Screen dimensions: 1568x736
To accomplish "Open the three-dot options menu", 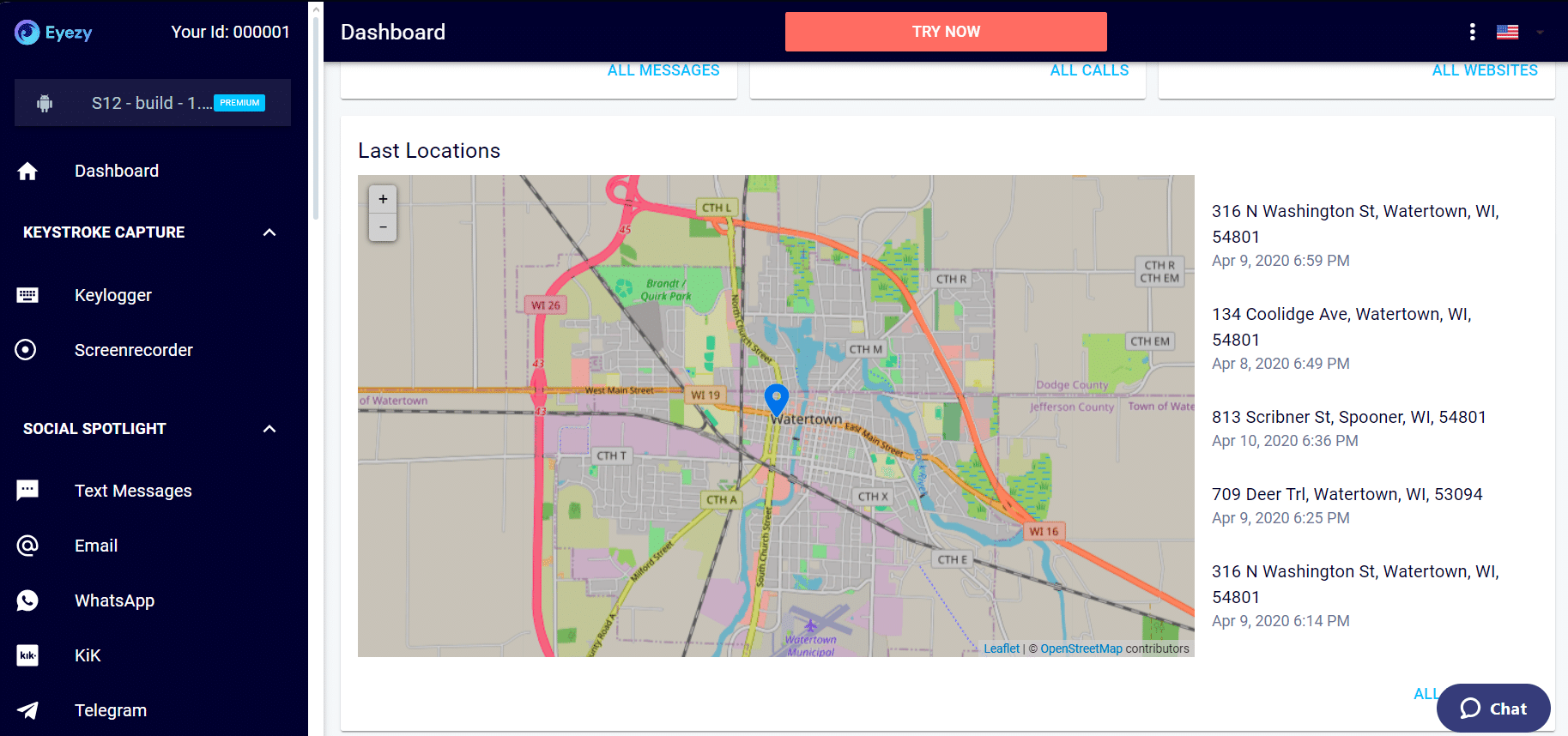I will coord(1473,32).
